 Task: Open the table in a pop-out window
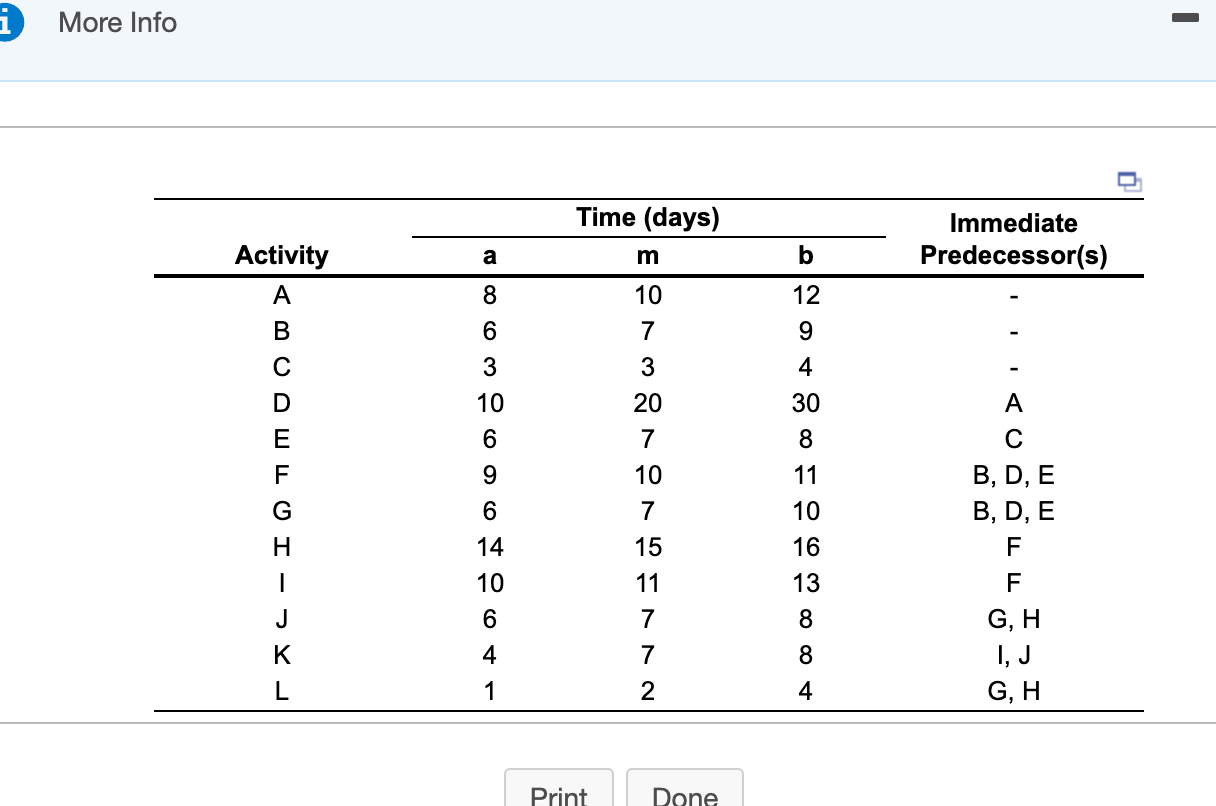(x=1129, y=181)
